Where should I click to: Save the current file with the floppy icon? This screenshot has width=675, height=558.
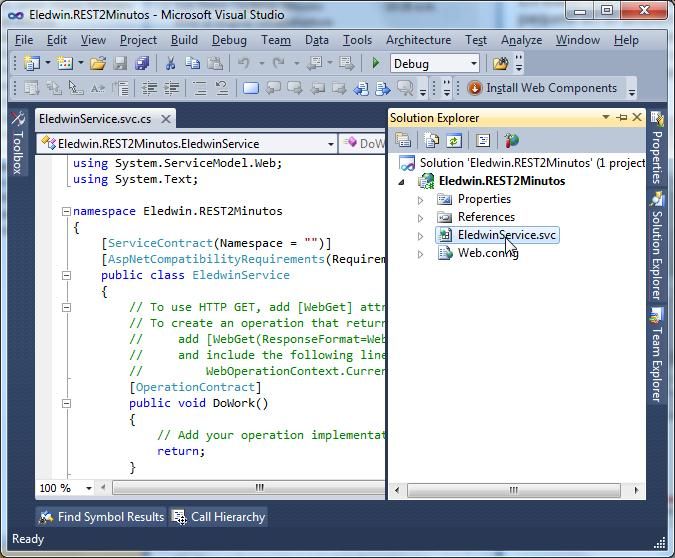120,64
